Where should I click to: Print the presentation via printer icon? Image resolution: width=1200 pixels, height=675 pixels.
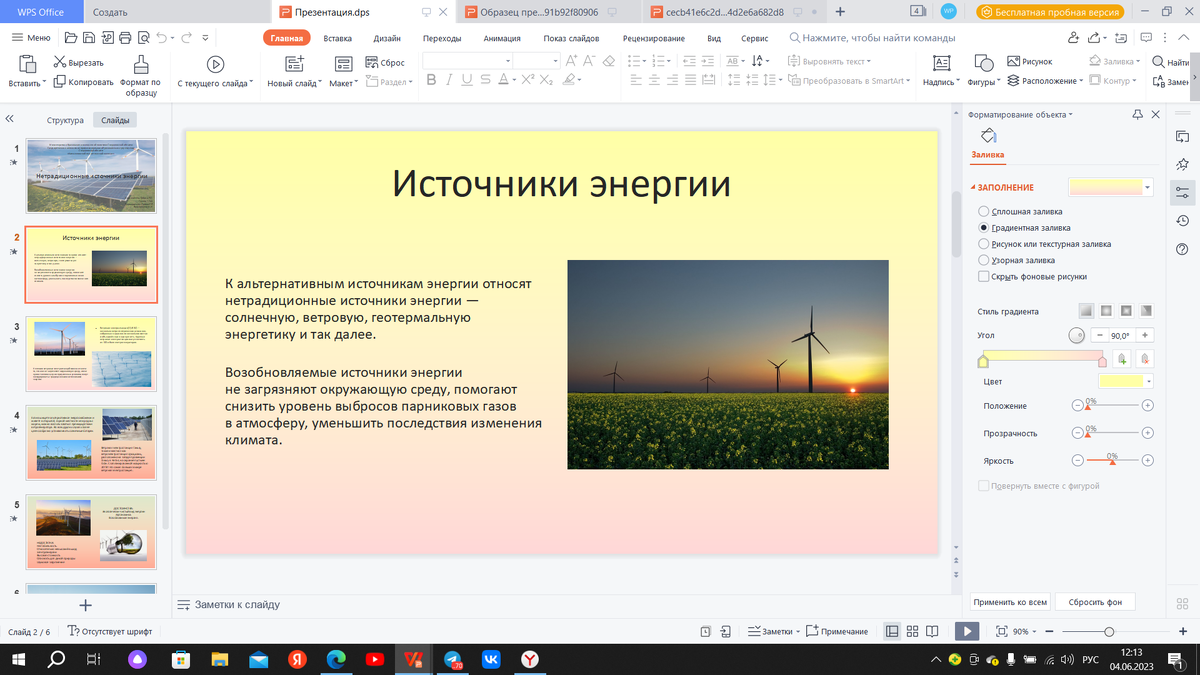[125, 37]
